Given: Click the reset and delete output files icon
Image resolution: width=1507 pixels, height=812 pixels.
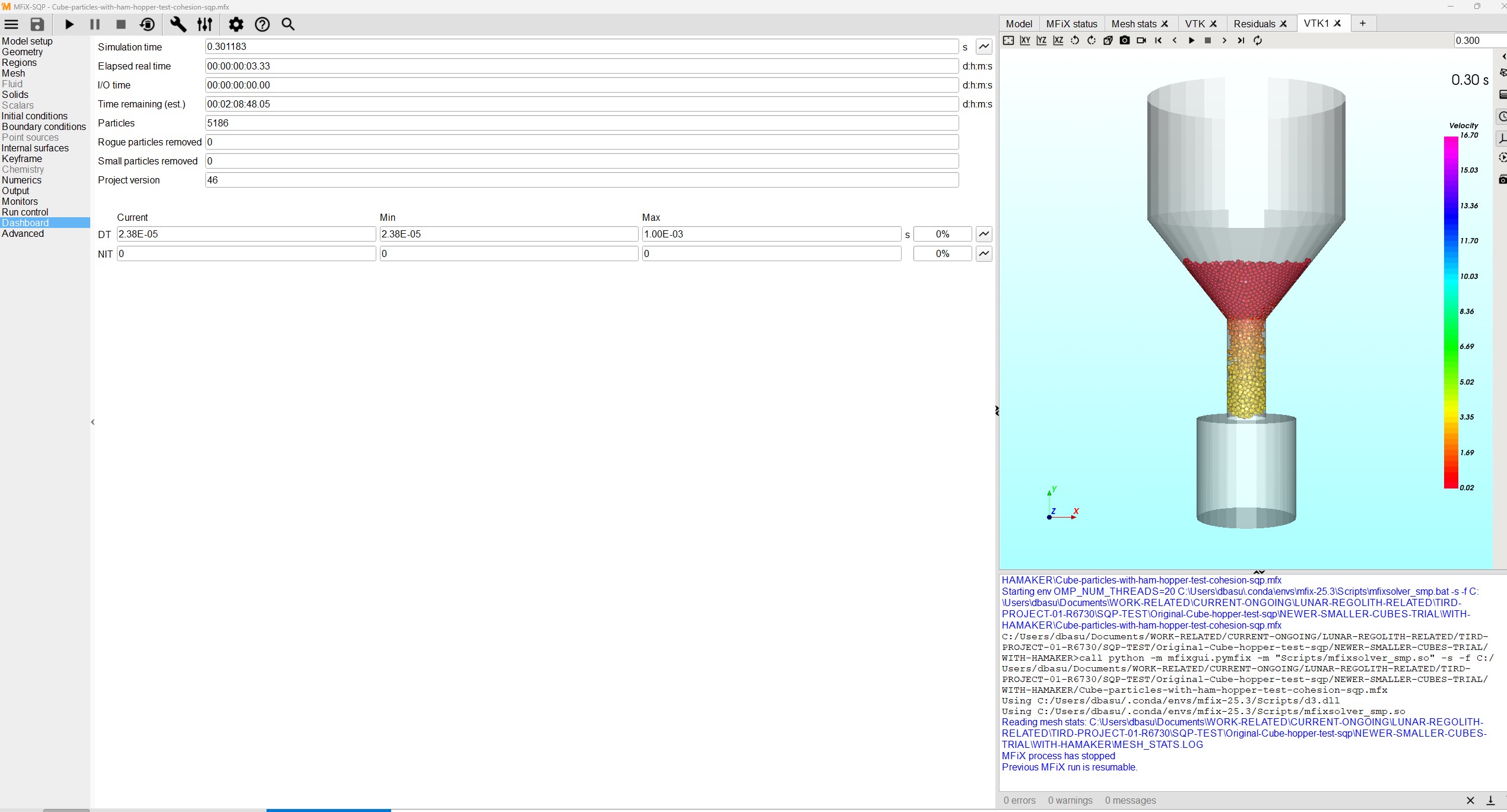Looking at the screenshot, I should 147,24.
